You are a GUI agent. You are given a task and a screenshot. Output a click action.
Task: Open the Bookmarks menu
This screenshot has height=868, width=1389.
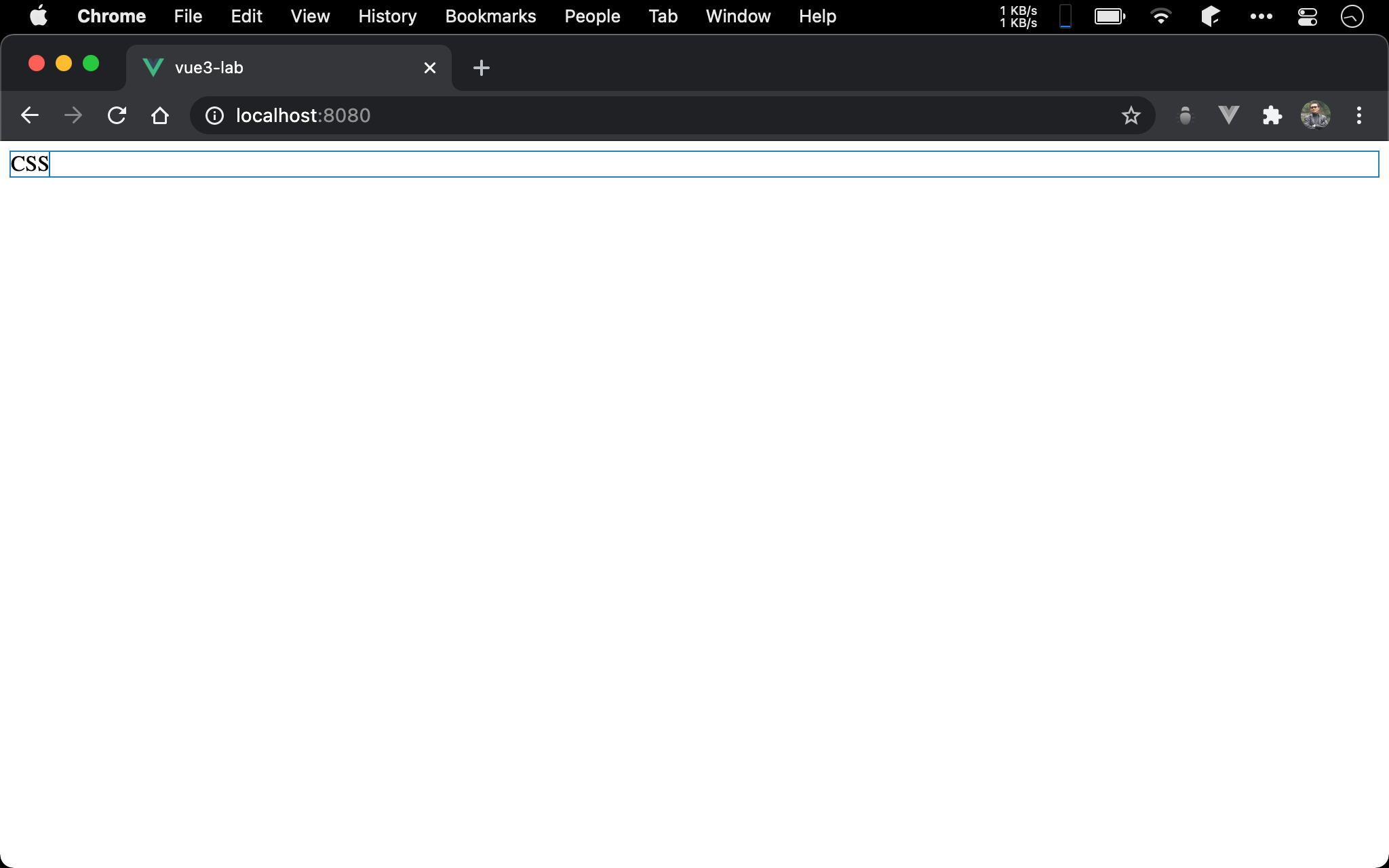point(490,16)
